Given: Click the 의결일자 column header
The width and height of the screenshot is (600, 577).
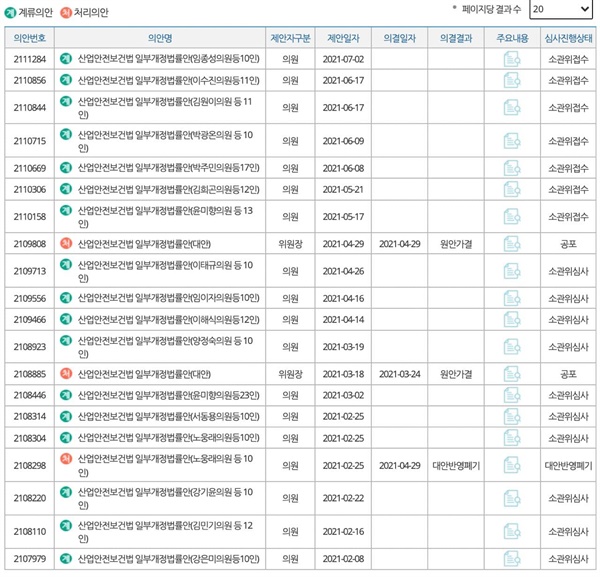Looking at the screenshot, I should click(399, 38).
